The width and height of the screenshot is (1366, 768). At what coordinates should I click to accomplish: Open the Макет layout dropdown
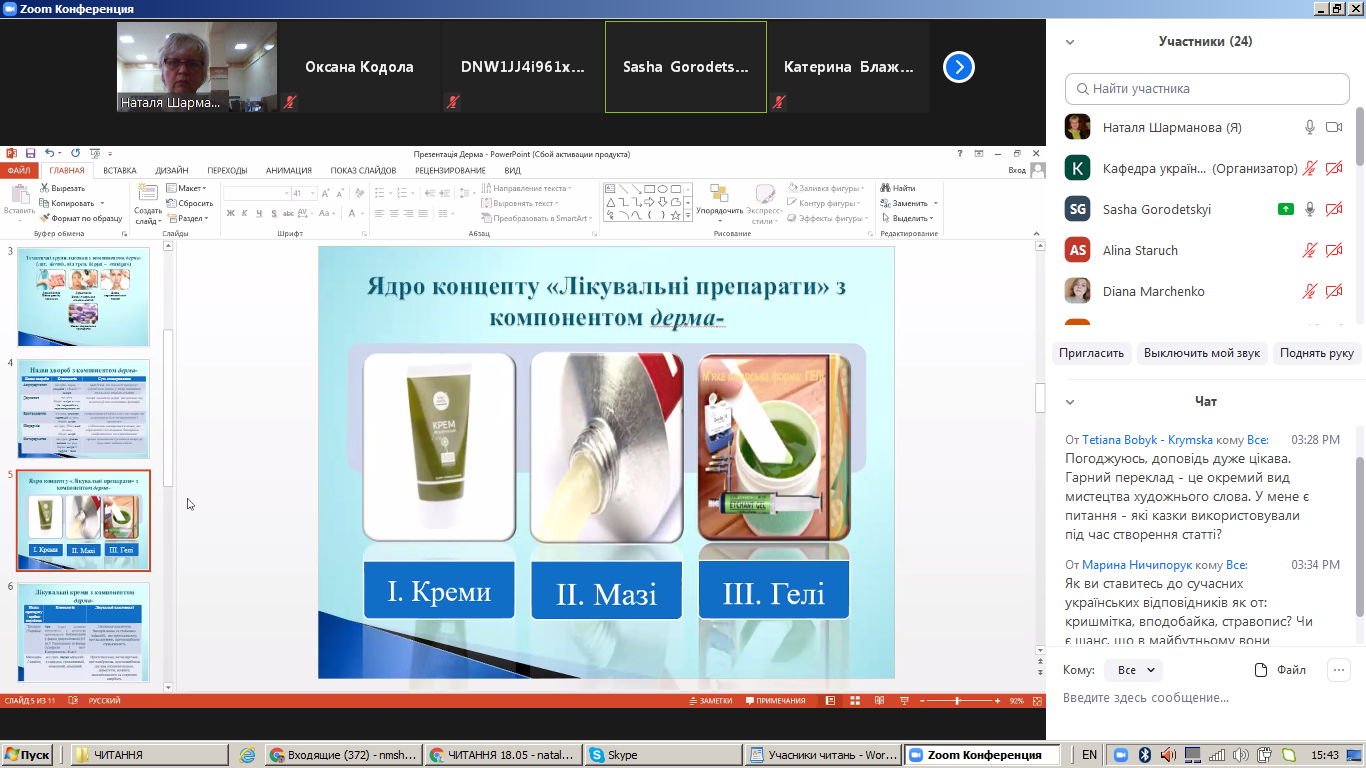coord(187,188)
